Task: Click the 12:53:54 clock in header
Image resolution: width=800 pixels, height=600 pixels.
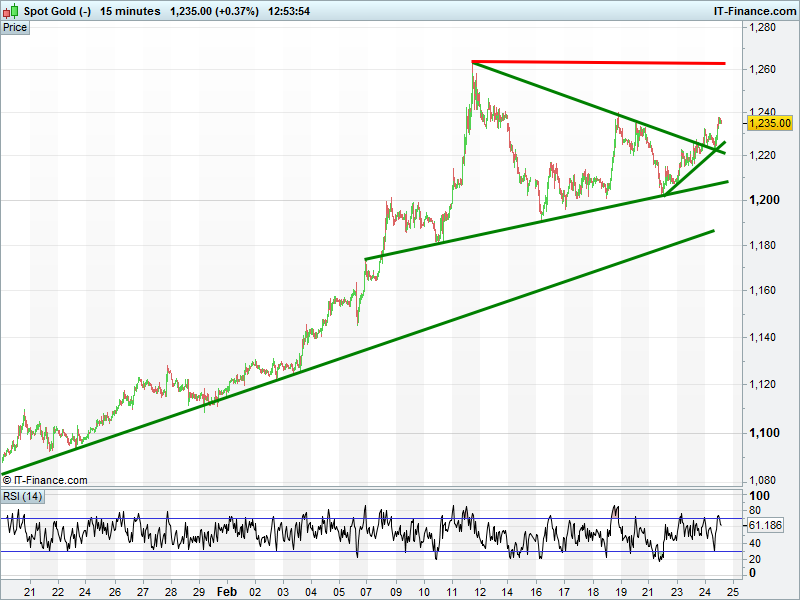Action: 289,11
